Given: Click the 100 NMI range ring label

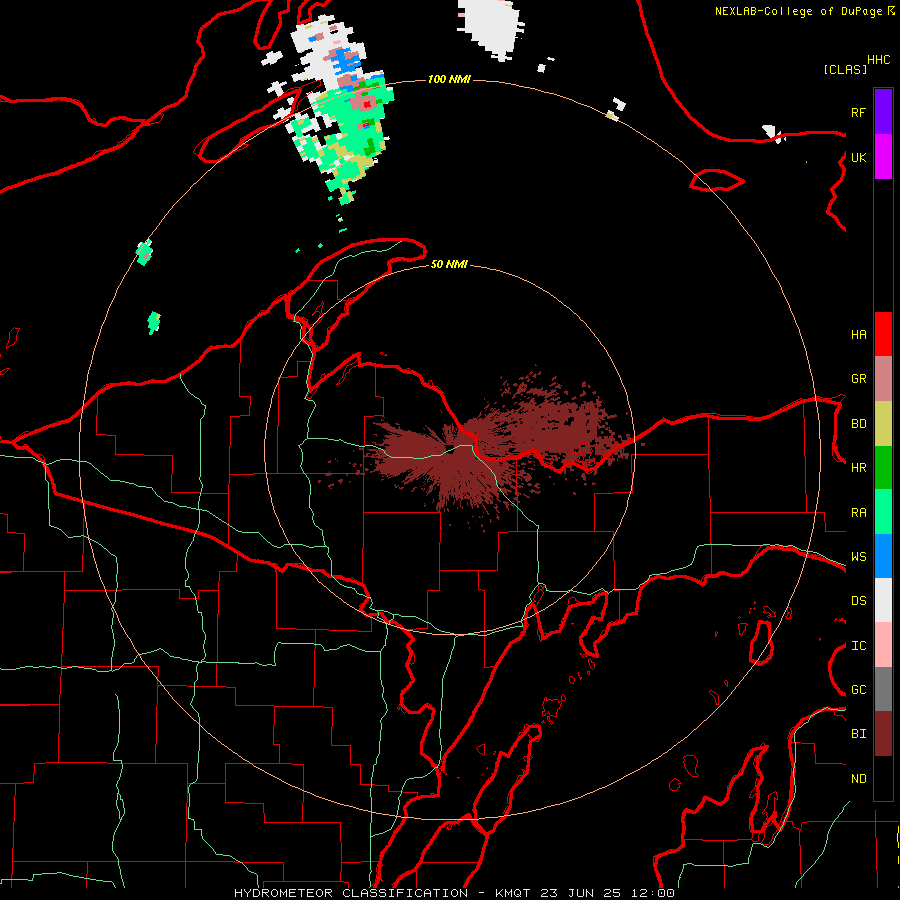Looking at the screenshot, I should [449, 79].
